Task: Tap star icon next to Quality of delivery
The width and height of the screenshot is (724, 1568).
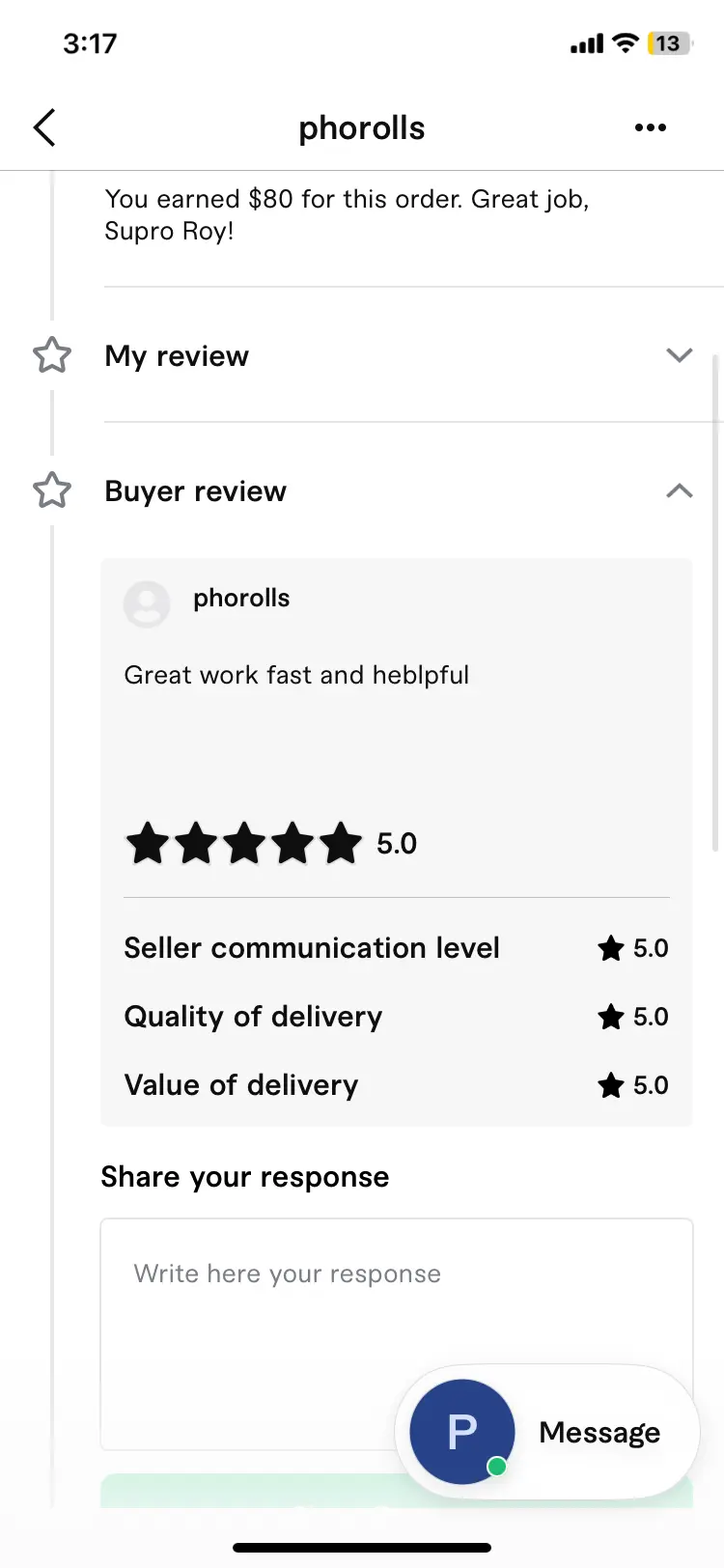Action: (611, 1017)
